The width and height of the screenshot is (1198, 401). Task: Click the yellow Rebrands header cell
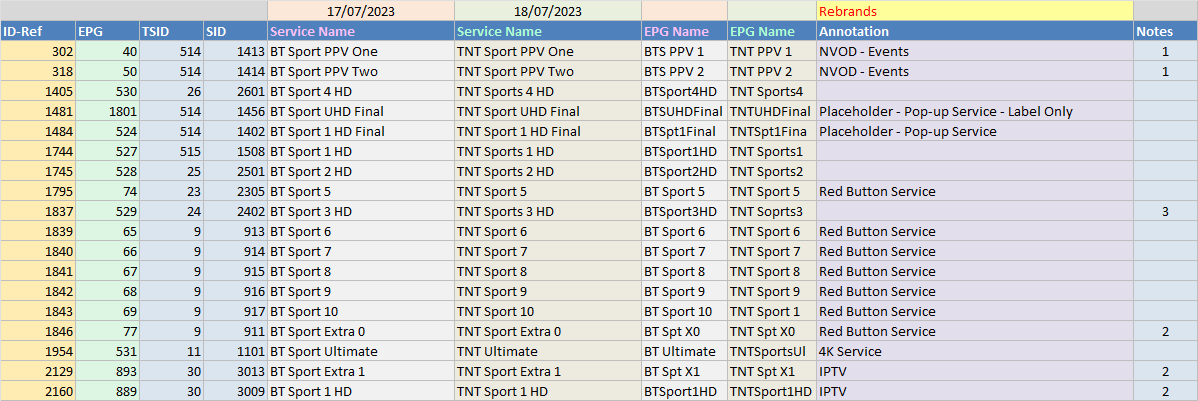coord(973,11)
